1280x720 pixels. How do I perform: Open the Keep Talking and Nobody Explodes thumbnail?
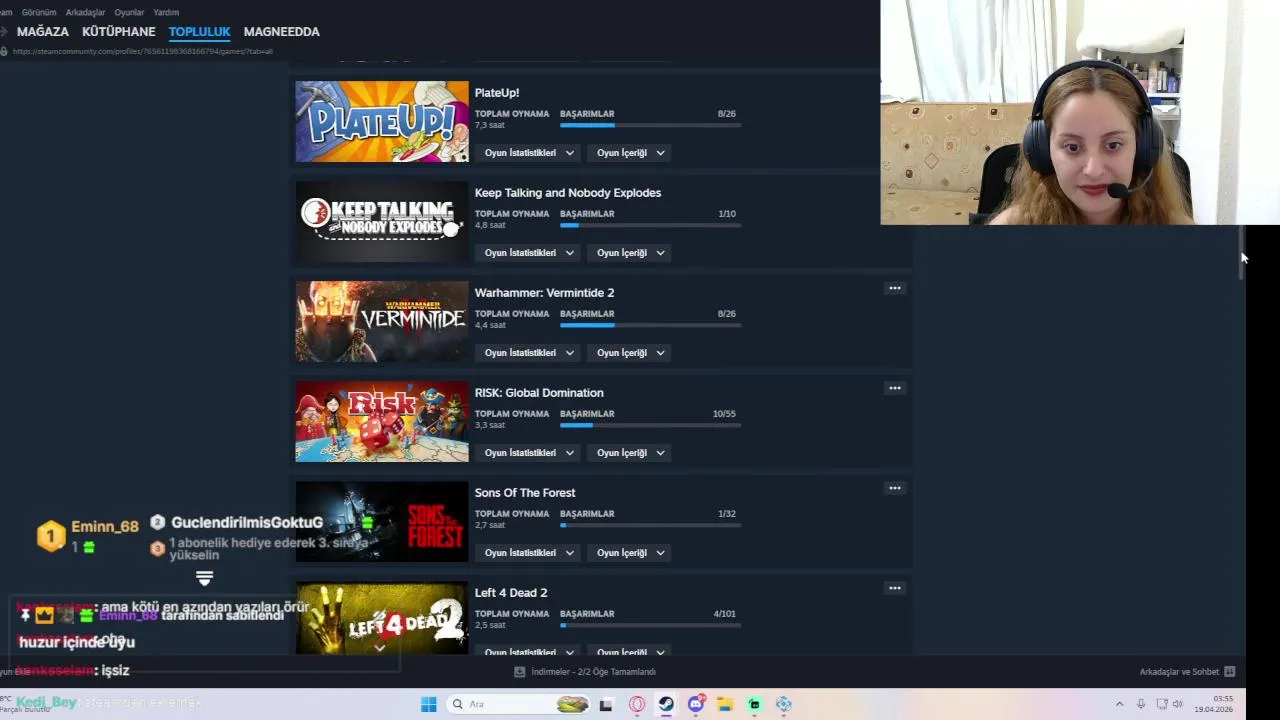coord(382,222)
